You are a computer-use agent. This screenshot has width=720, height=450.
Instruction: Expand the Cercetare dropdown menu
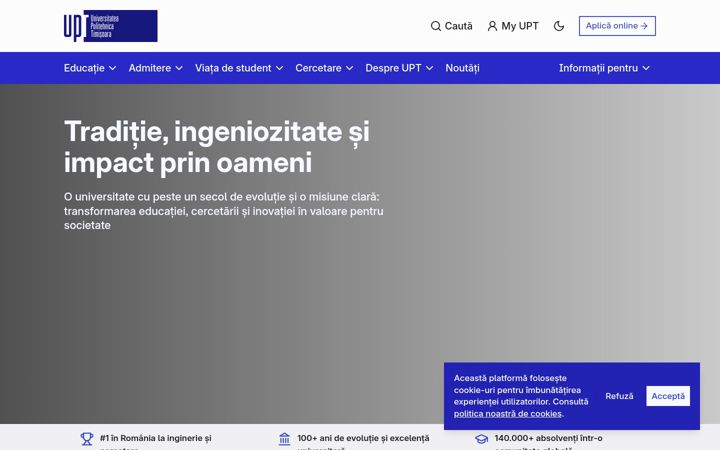coord(324,68)
